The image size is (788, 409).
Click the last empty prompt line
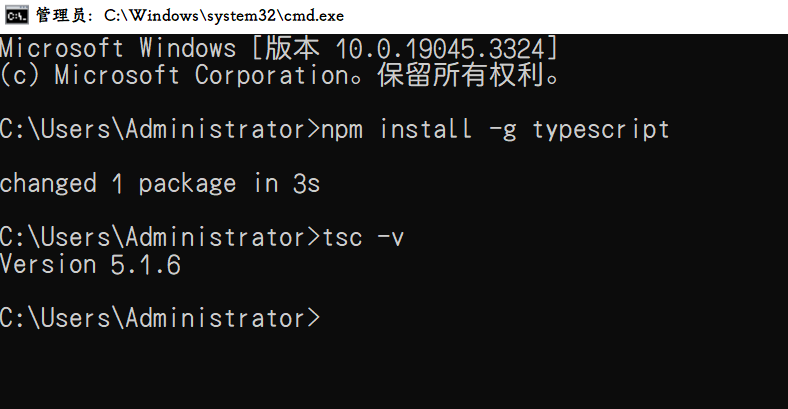click(160, 318)
